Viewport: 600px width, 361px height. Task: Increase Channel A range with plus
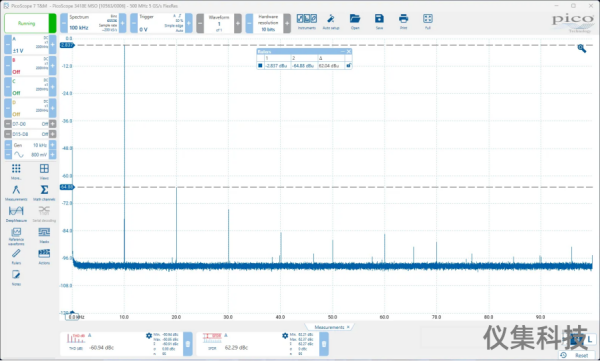pos(52,44)
